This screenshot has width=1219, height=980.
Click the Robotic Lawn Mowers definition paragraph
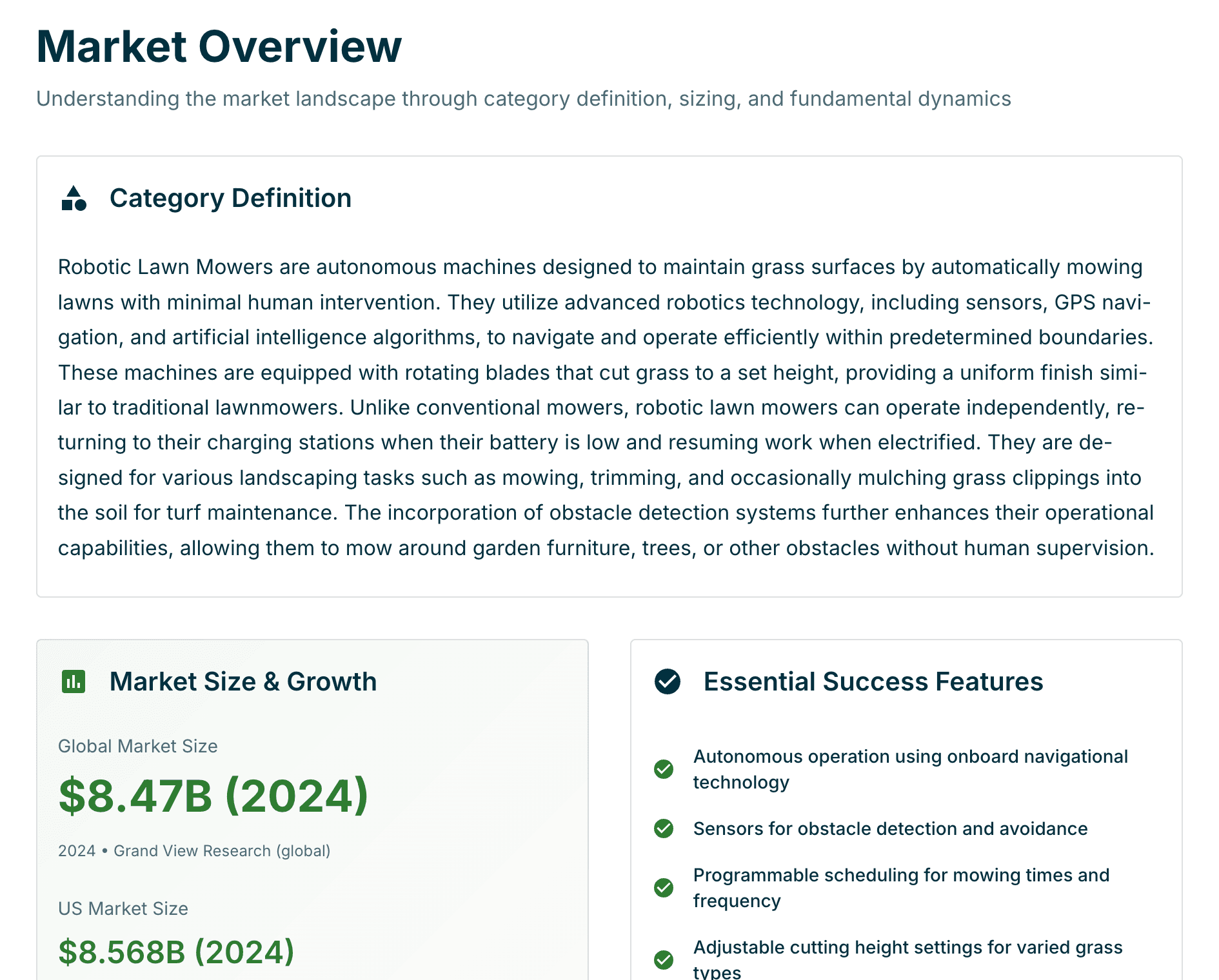point(606,407)
